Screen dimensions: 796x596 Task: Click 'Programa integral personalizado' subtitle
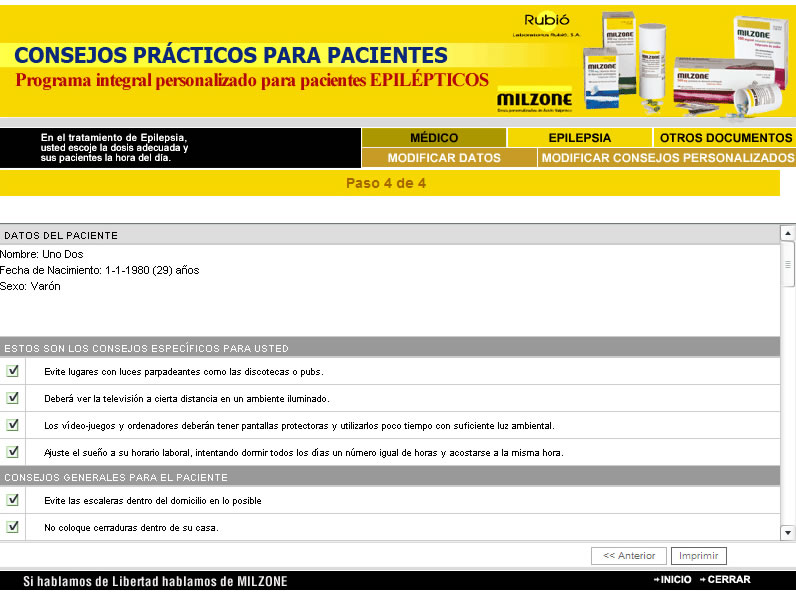click(x=252, y=80)
